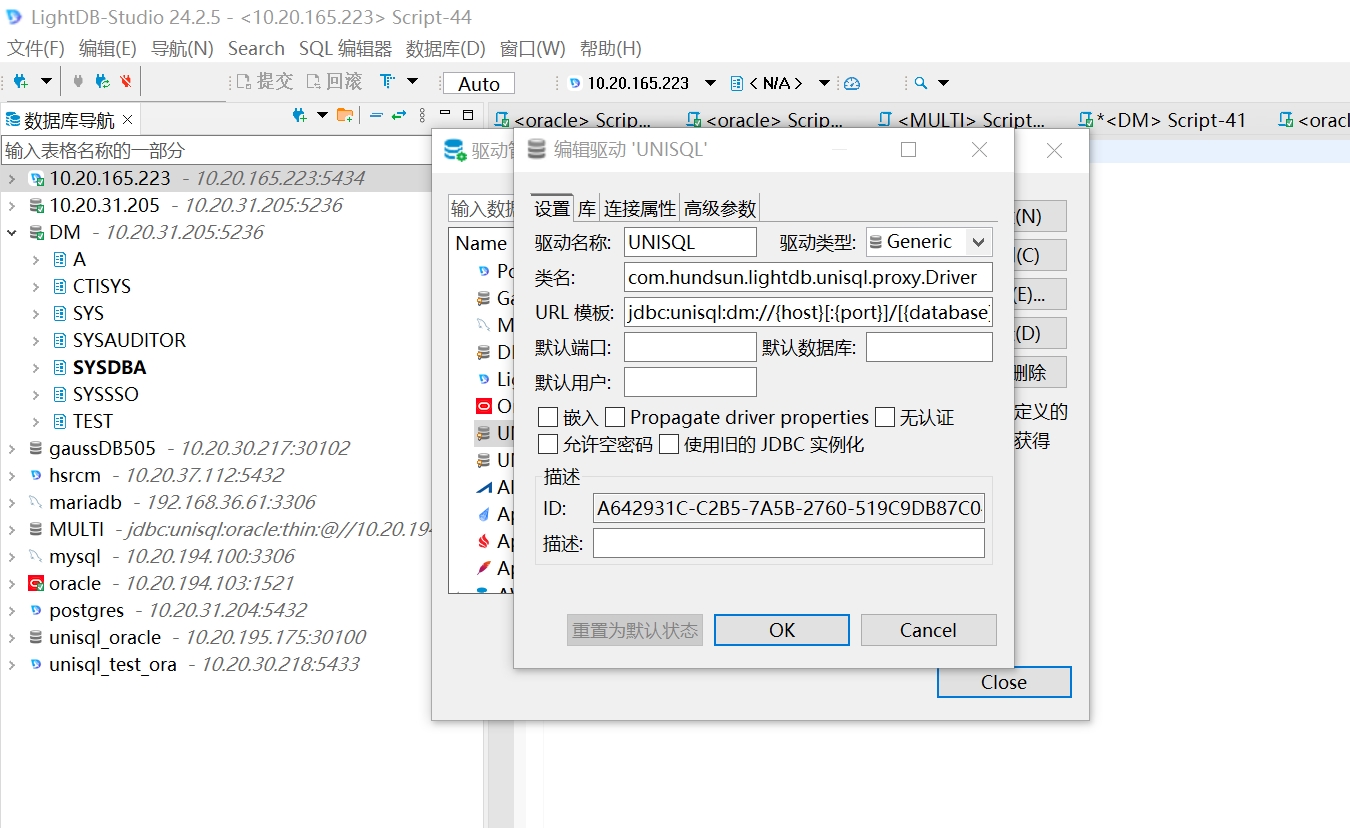
Task: Switch to the 连接属性 tab
Action: point(640,208)
